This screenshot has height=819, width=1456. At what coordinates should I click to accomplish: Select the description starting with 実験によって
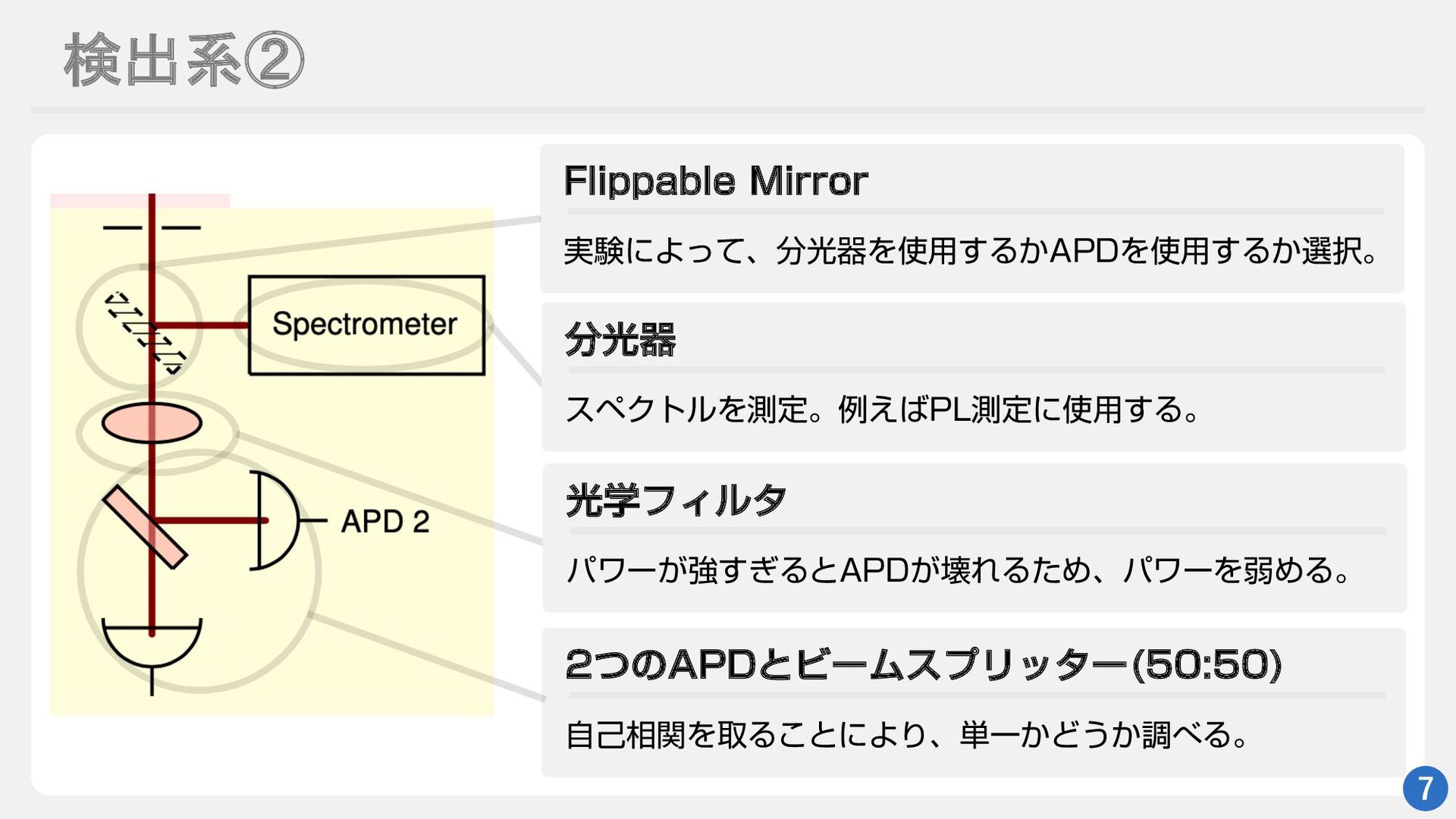971,251
